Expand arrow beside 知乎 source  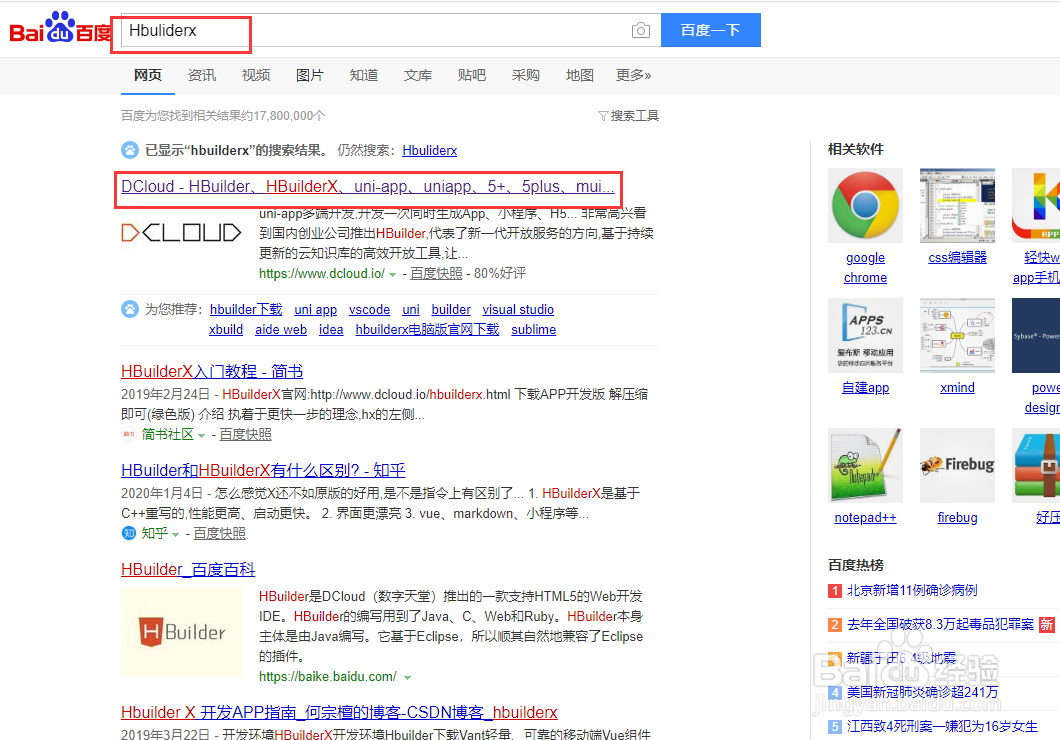[x=176, y=535]
